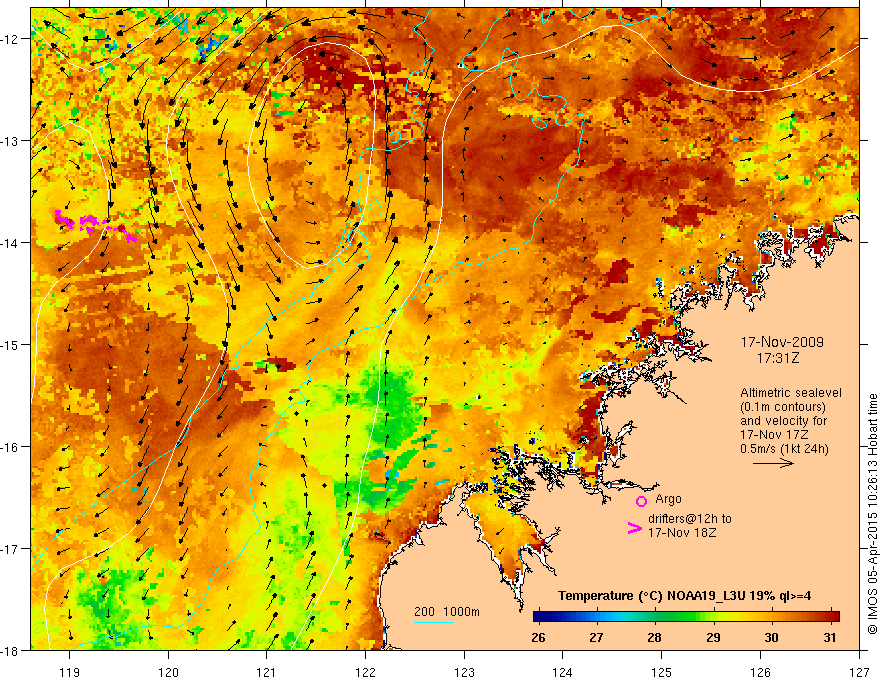The image size is (880, 680).
Task: Click the 'Argo' legend label
Action: 668,499
